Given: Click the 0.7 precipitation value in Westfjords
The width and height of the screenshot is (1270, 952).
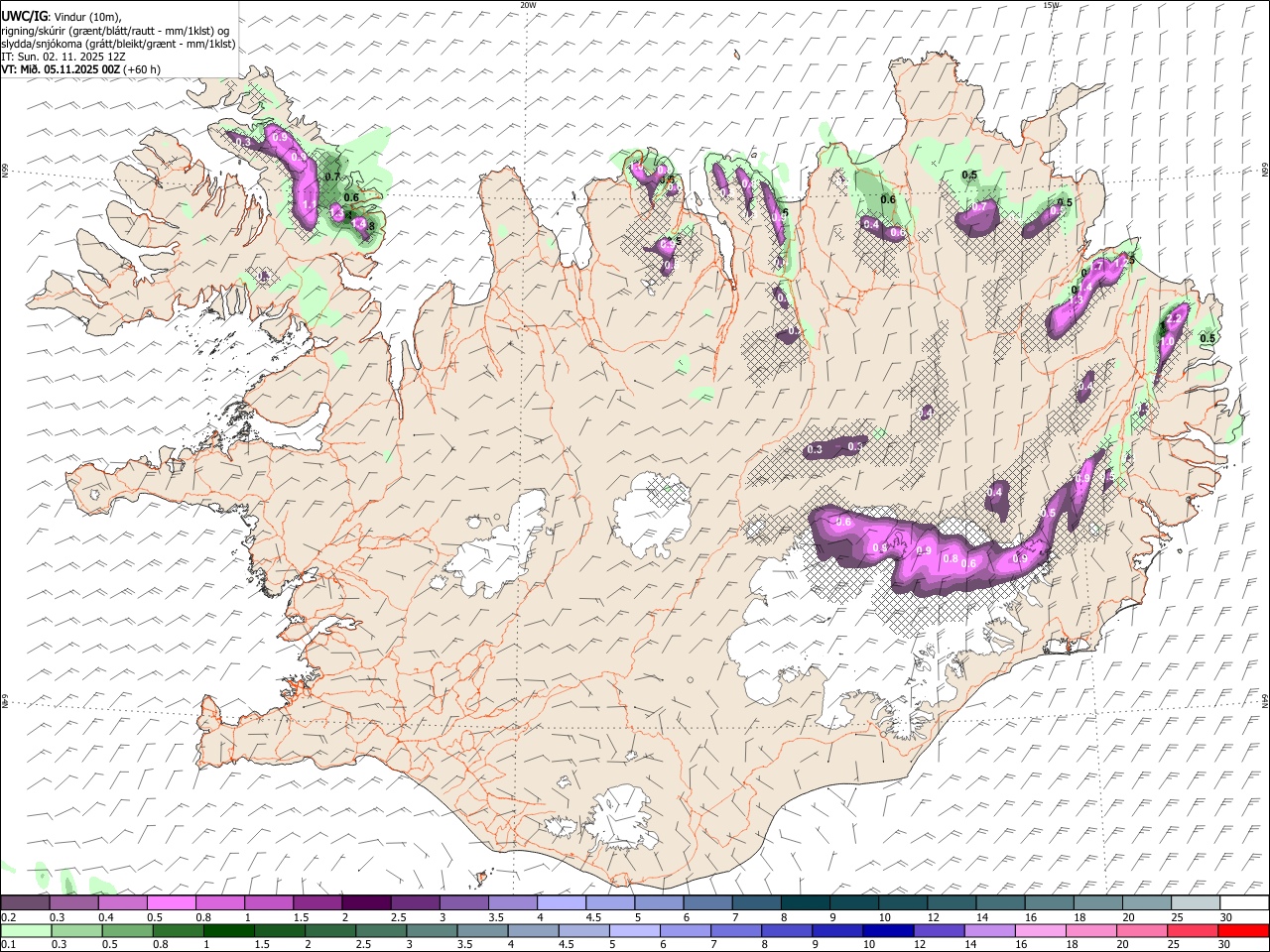Looking at the screenshot, I should [332, 177].
